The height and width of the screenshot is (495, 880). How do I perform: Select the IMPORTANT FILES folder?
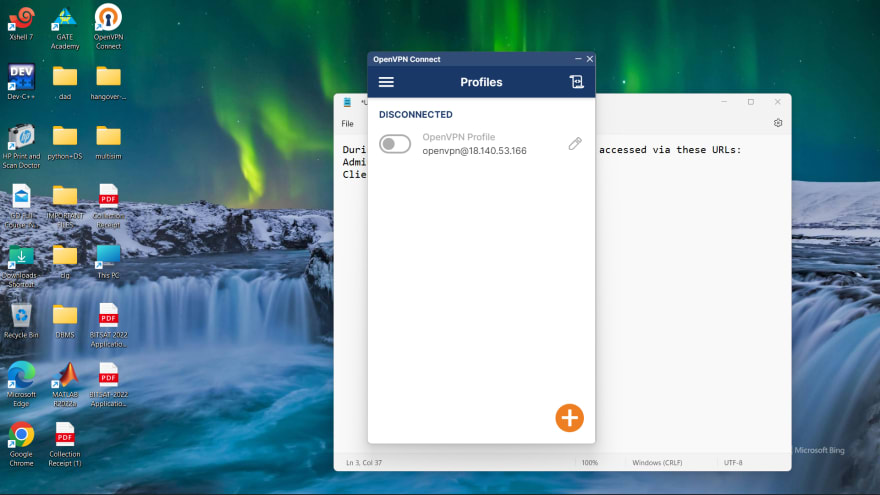(x=65, y=207)
